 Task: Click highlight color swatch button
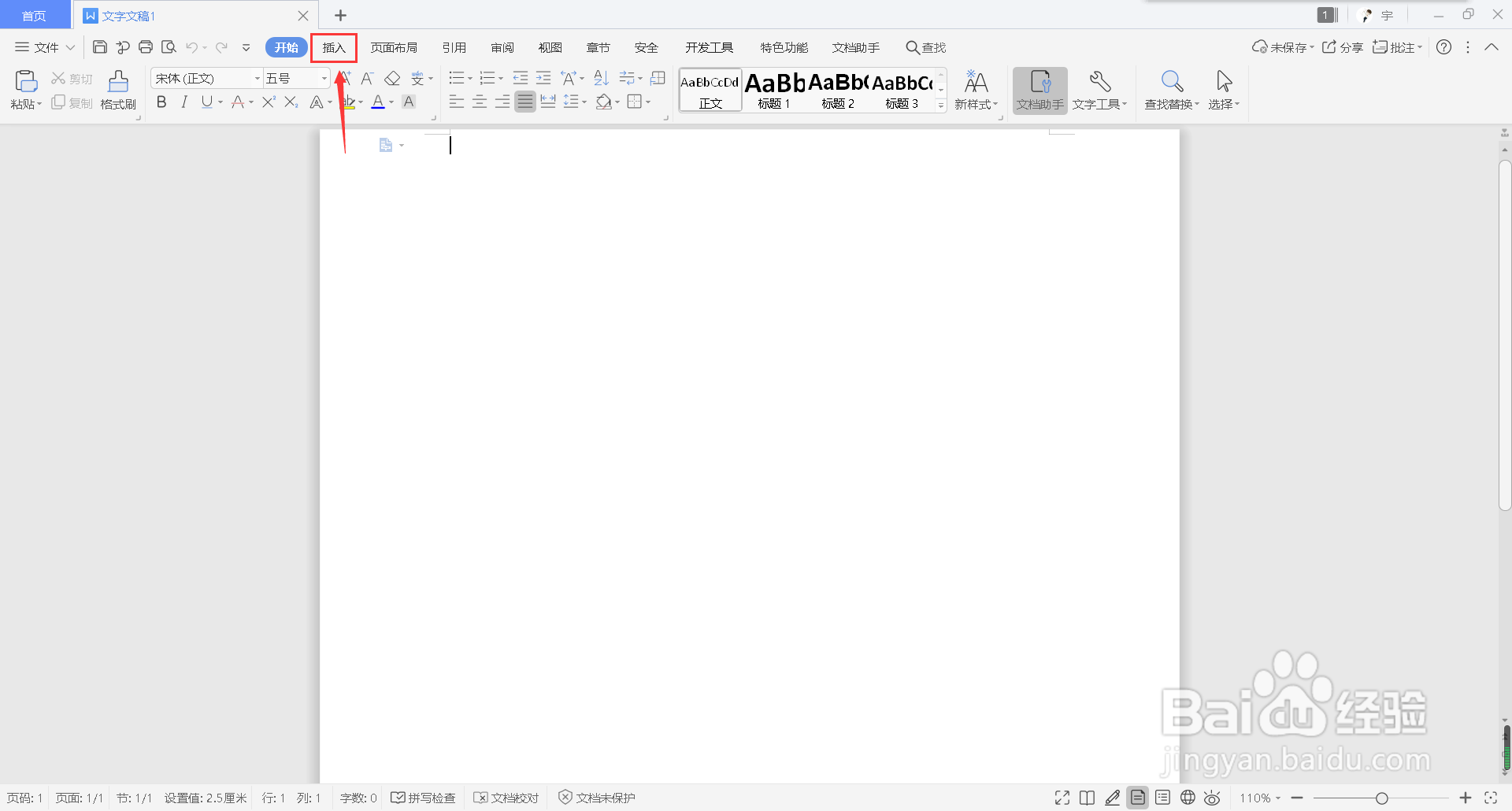click(x=349, y=102)
